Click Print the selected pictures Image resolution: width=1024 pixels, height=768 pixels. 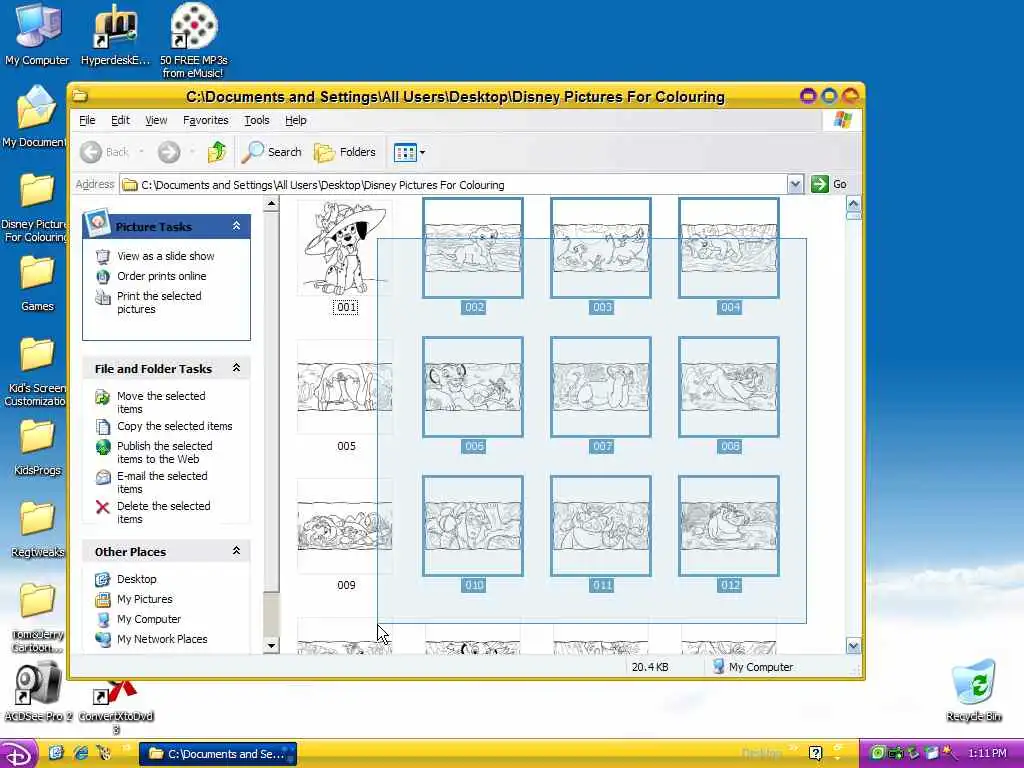[159, 302]
